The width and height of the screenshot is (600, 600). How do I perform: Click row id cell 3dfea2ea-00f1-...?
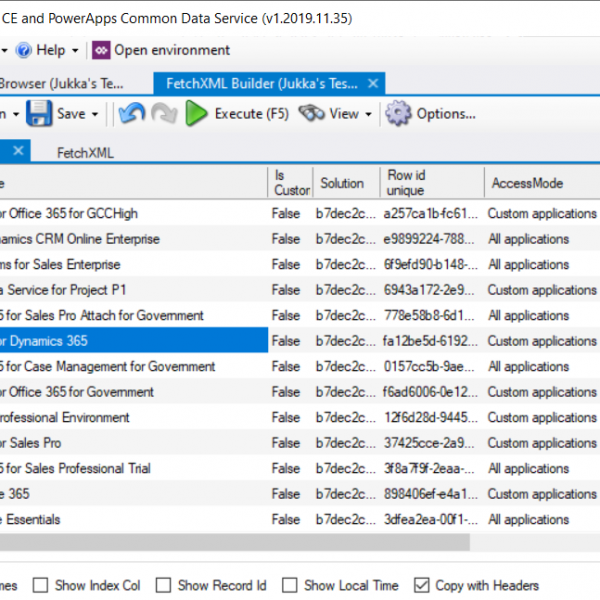[430, 519]
